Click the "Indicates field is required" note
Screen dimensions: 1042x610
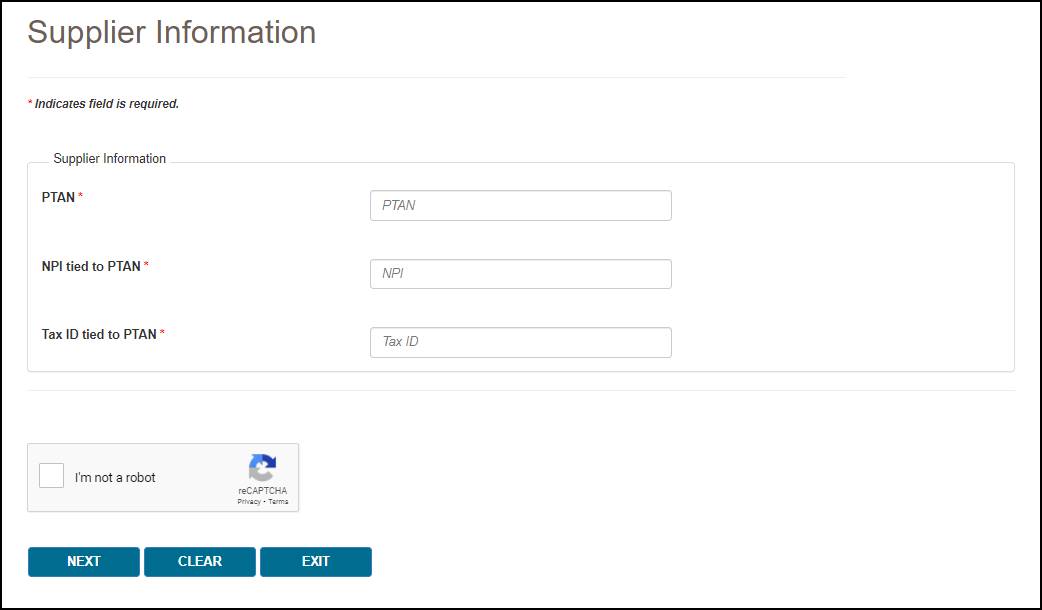(106, 103)
